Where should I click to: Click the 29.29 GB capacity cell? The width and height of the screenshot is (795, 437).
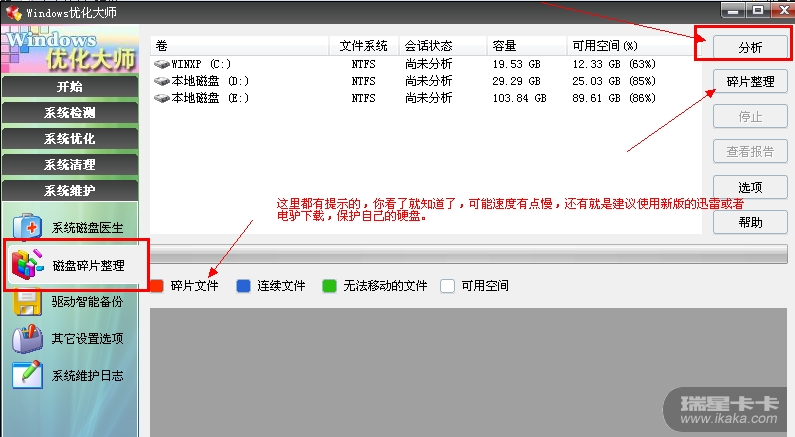(516, 81)
